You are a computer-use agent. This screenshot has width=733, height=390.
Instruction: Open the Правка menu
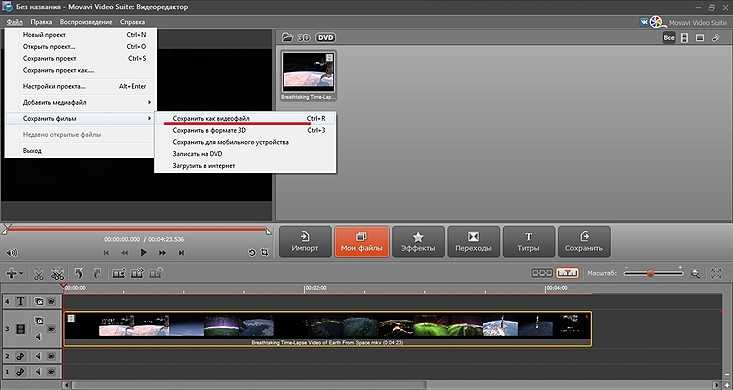41,22
